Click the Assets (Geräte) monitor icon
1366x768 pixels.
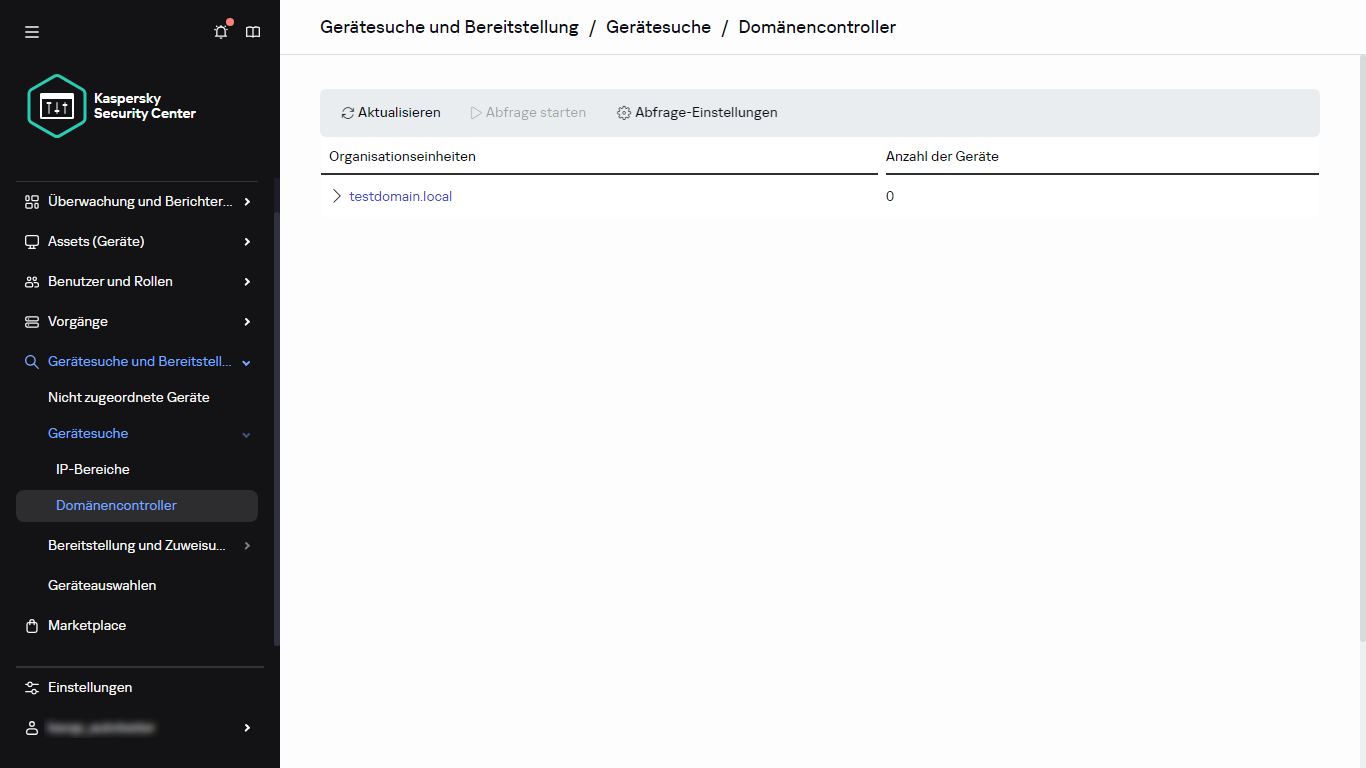click(31, 241)
